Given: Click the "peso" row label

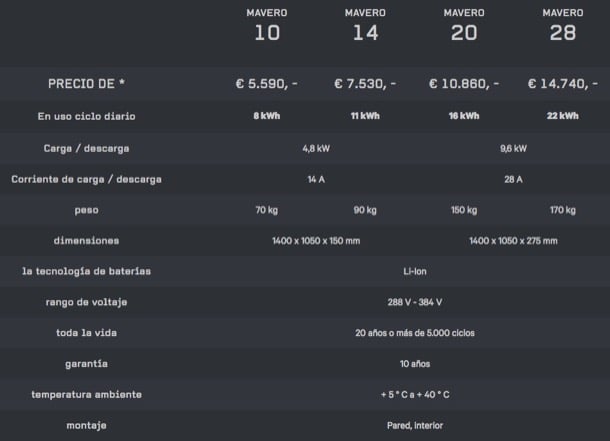Looking at the screenshot, I should click(86, 210).
